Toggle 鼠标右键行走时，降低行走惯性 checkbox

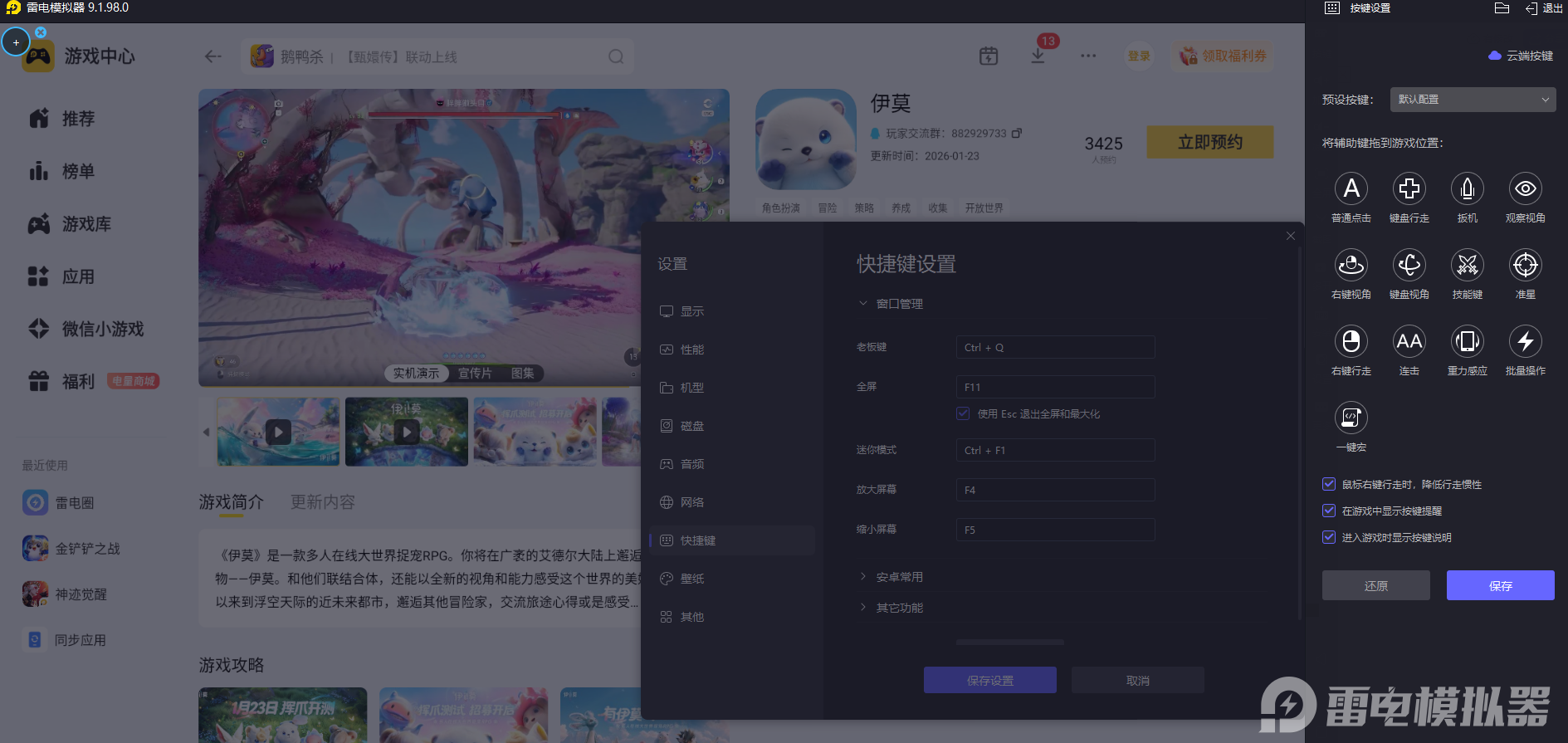(1329, 484)
